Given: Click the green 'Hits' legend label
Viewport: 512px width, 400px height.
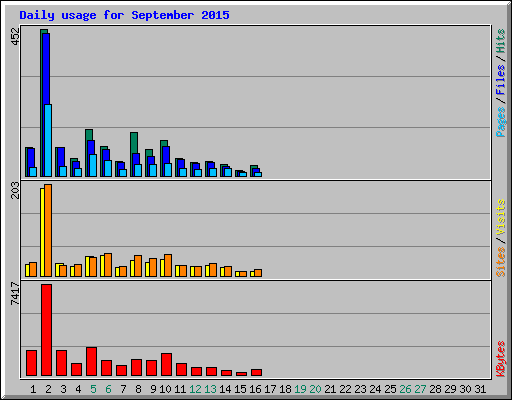Looking at the screenshot, I should pos(500,41).
